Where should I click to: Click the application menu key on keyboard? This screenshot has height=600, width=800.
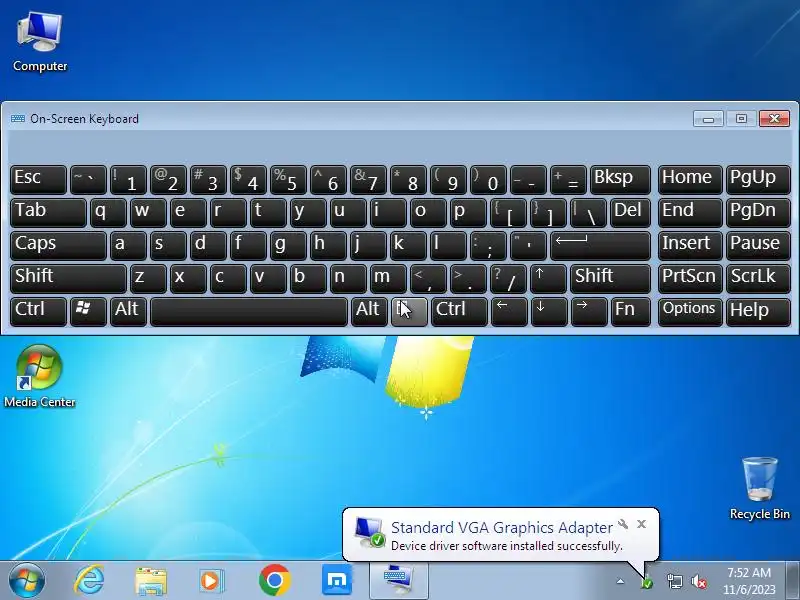coord(409,312)
